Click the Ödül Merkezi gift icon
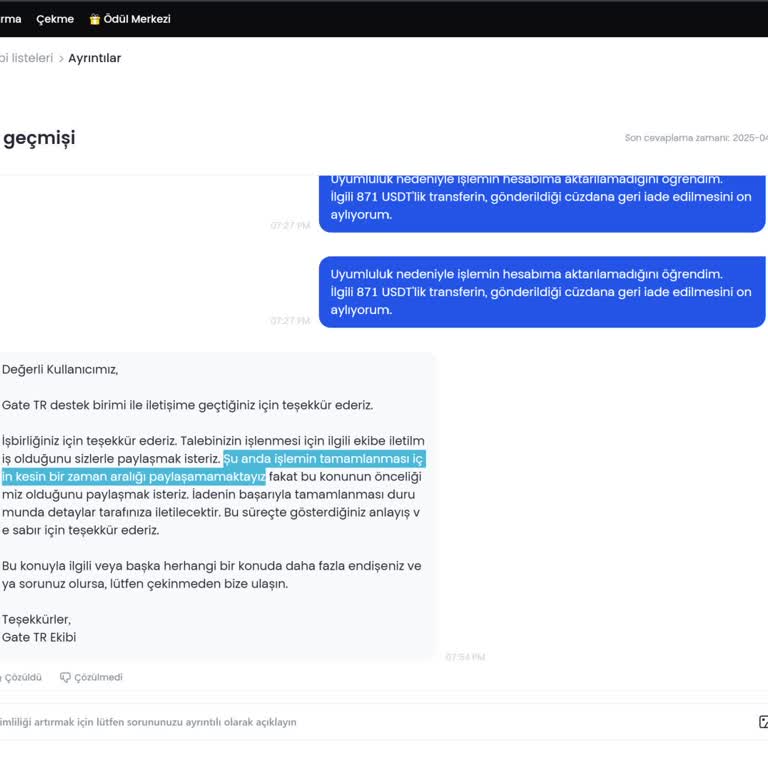768x768 pixels. [x=95, y=19]
